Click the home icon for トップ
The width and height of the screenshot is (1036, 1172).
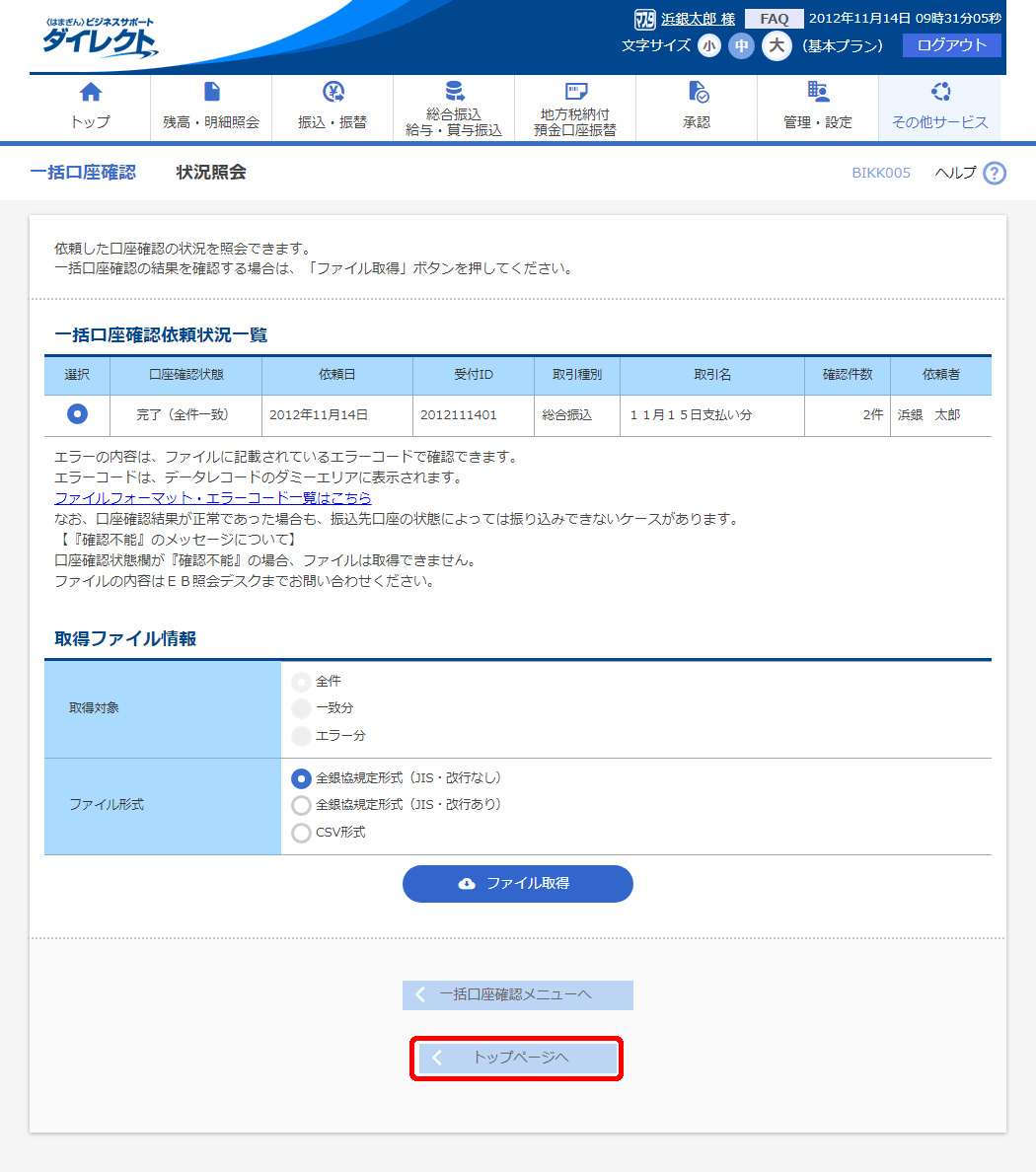(90, 93)
